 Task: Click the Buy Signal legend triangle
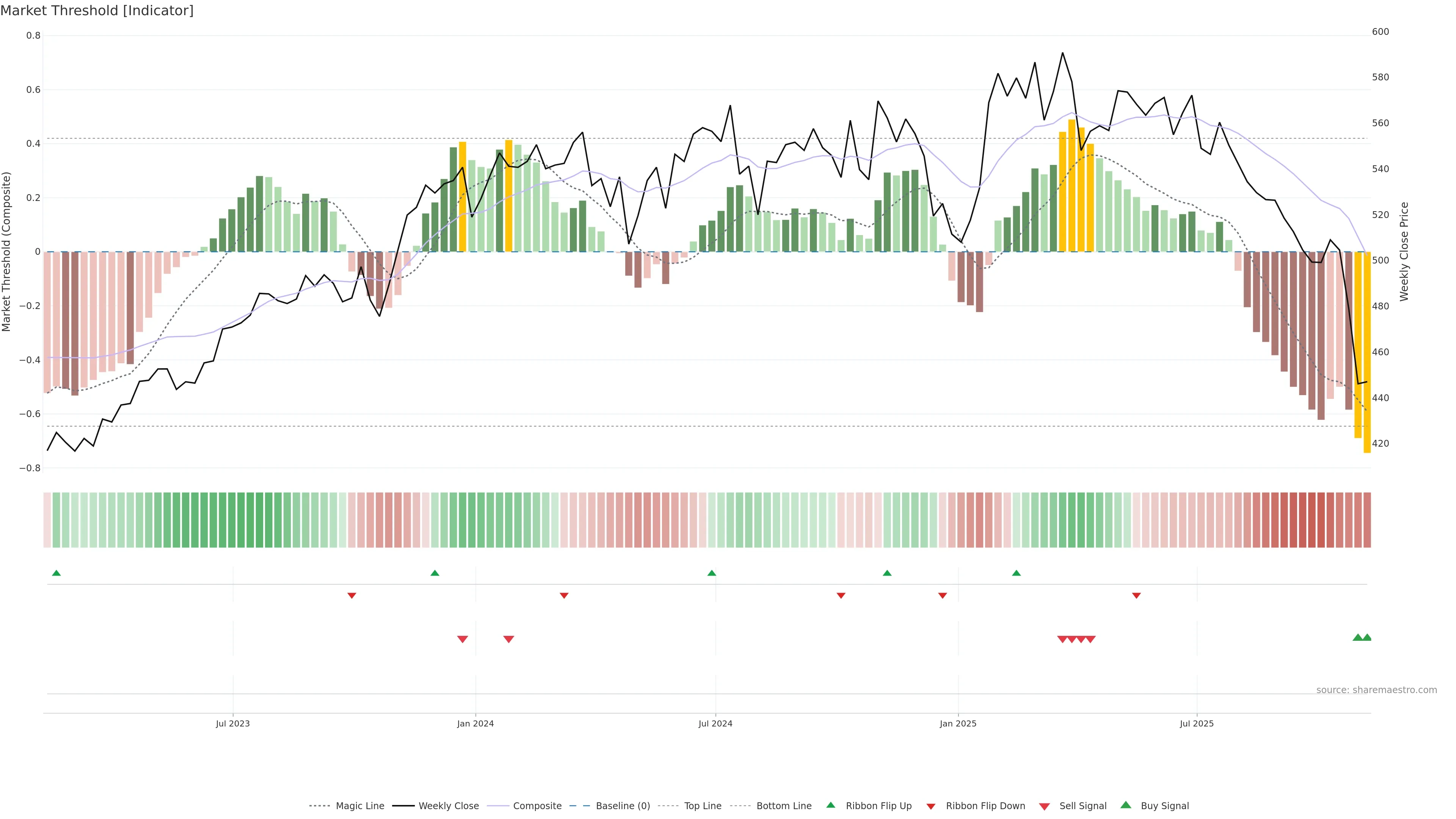(1126, 805)
